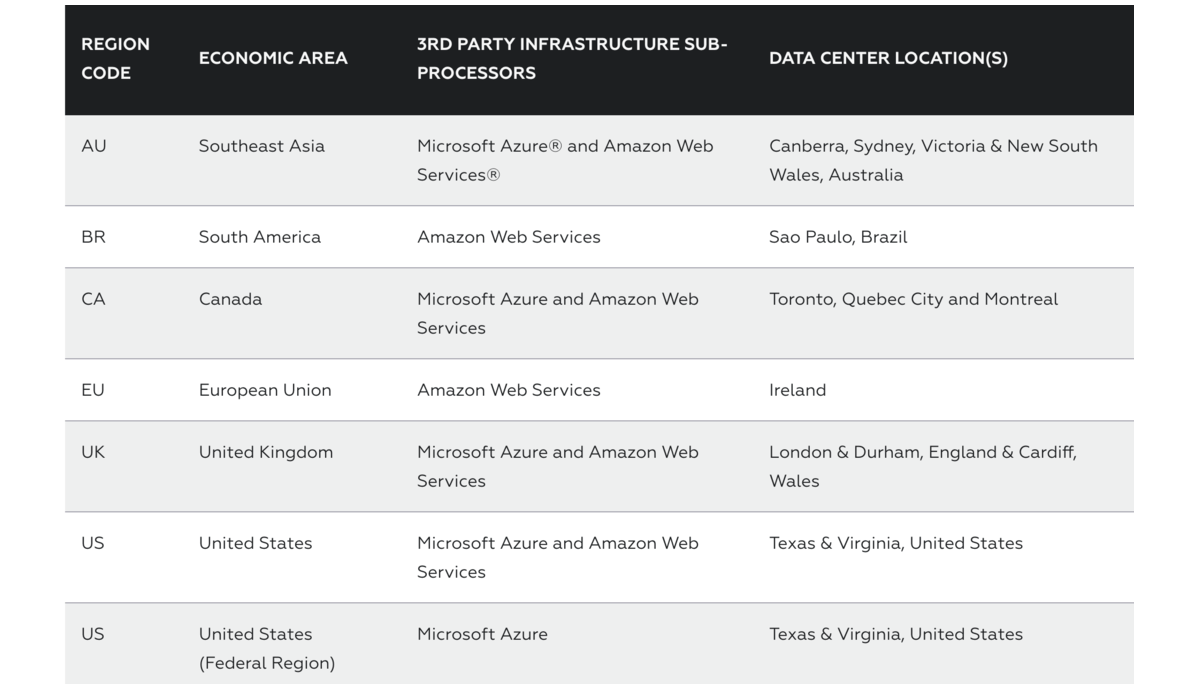Select the UK region code cell

(93, 452)
